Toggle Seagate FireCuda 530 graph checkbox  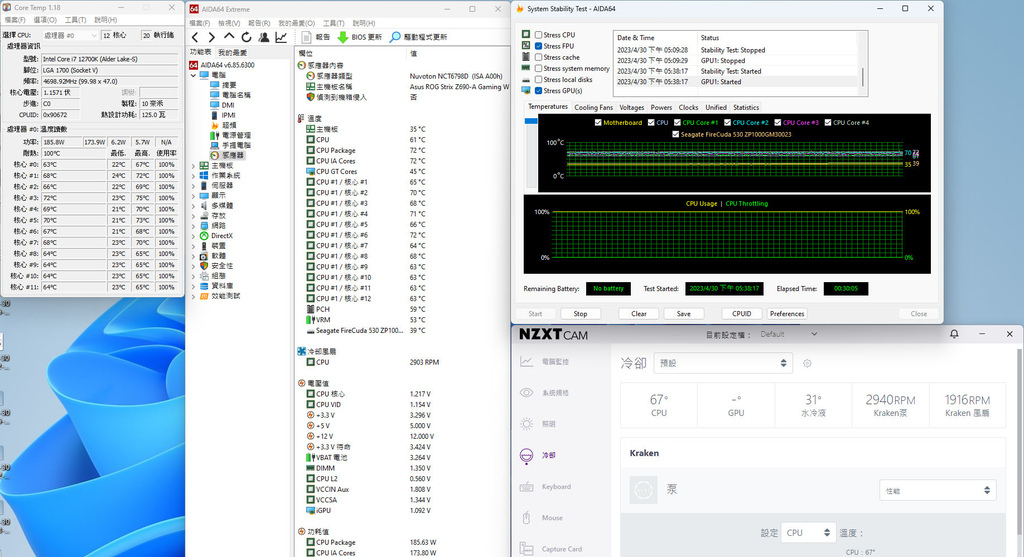(x=675, y=134)
